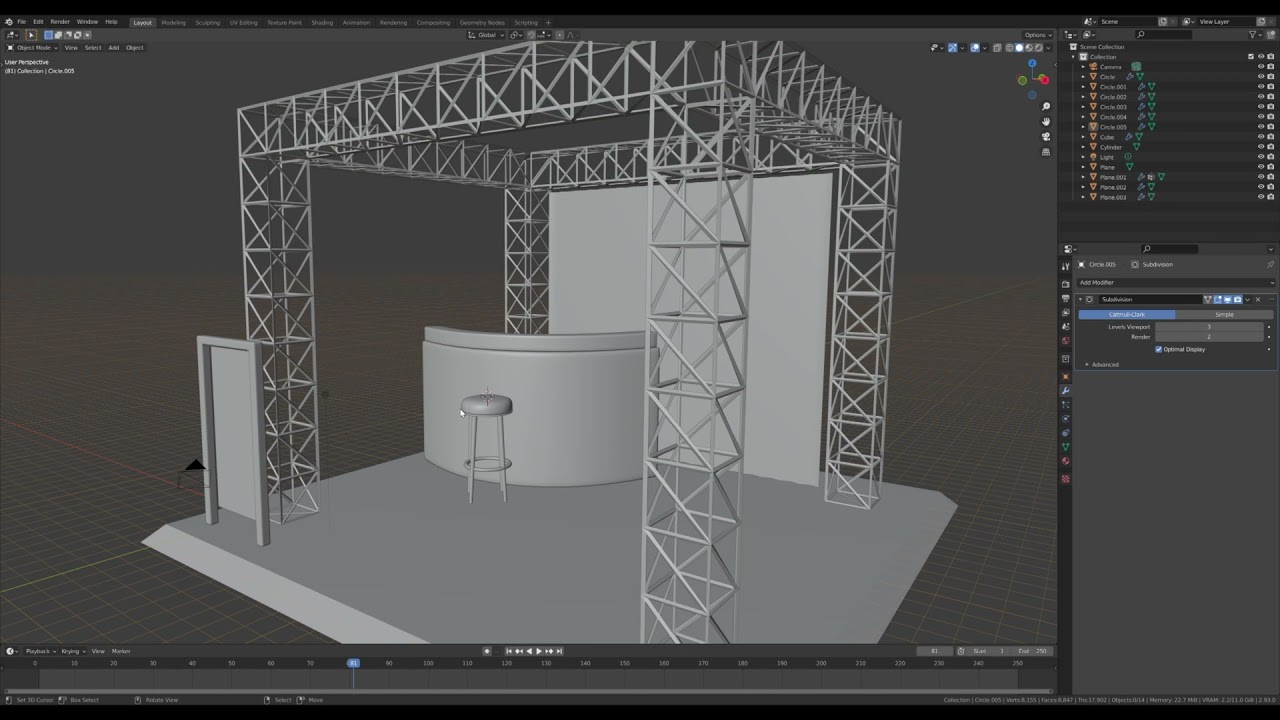
Task: Remove the Subdivision modifier with X
Action: (1258, 299)
